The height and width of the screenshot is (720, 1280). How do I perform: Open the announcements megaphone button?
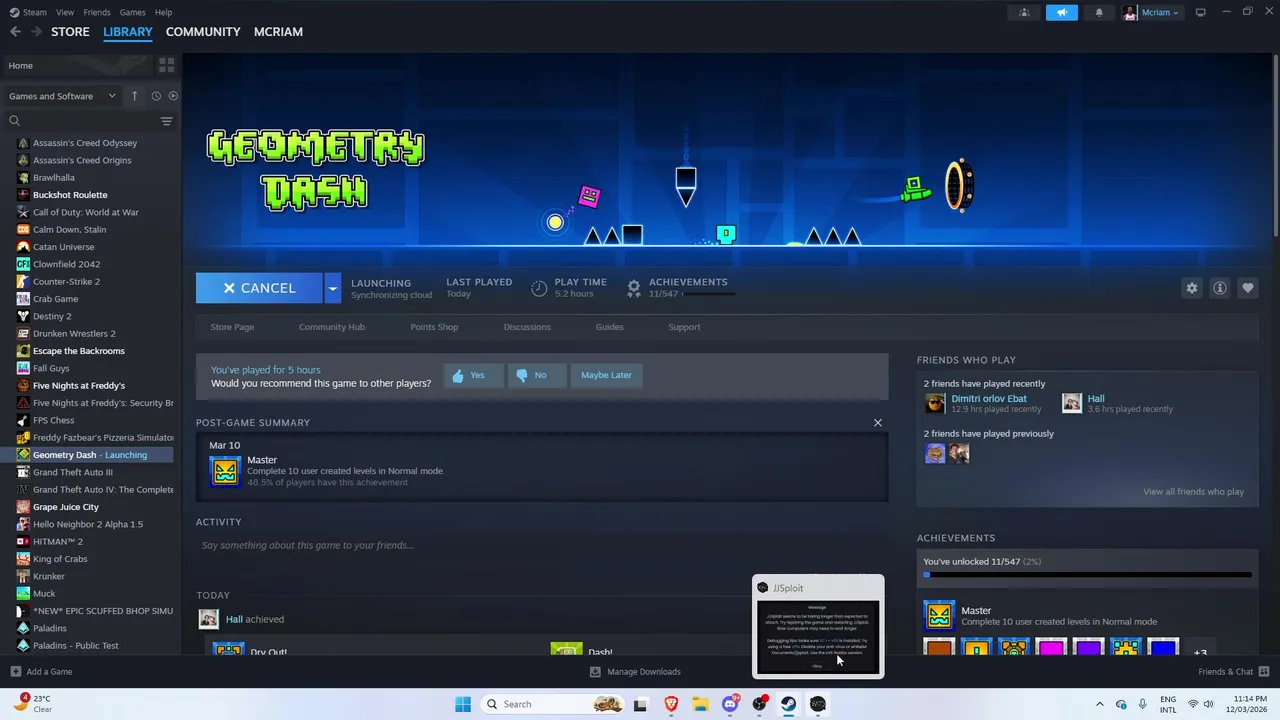(x=1062, y=12)
